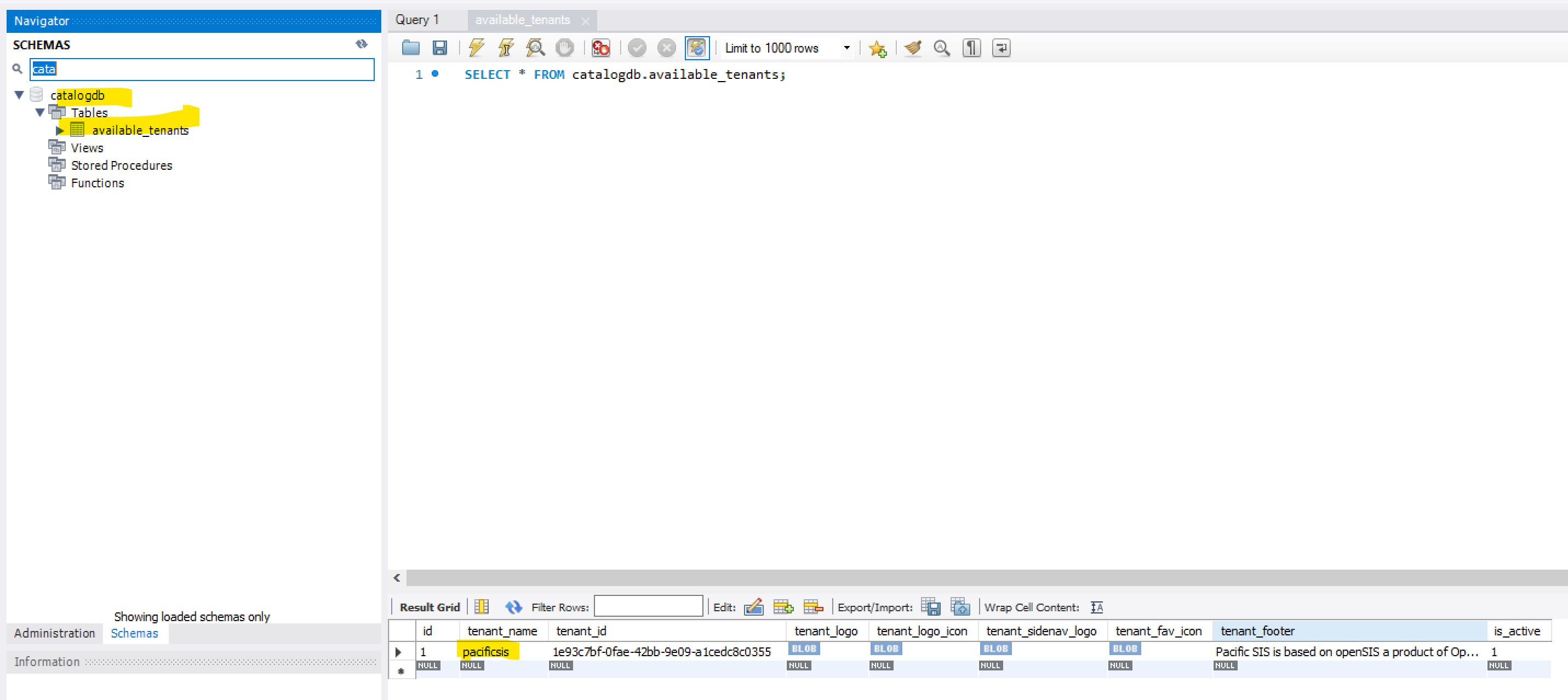This screenshot has width=1568, height=700.
Task: Add query to favorites star icon
Action: pos(877,48)
